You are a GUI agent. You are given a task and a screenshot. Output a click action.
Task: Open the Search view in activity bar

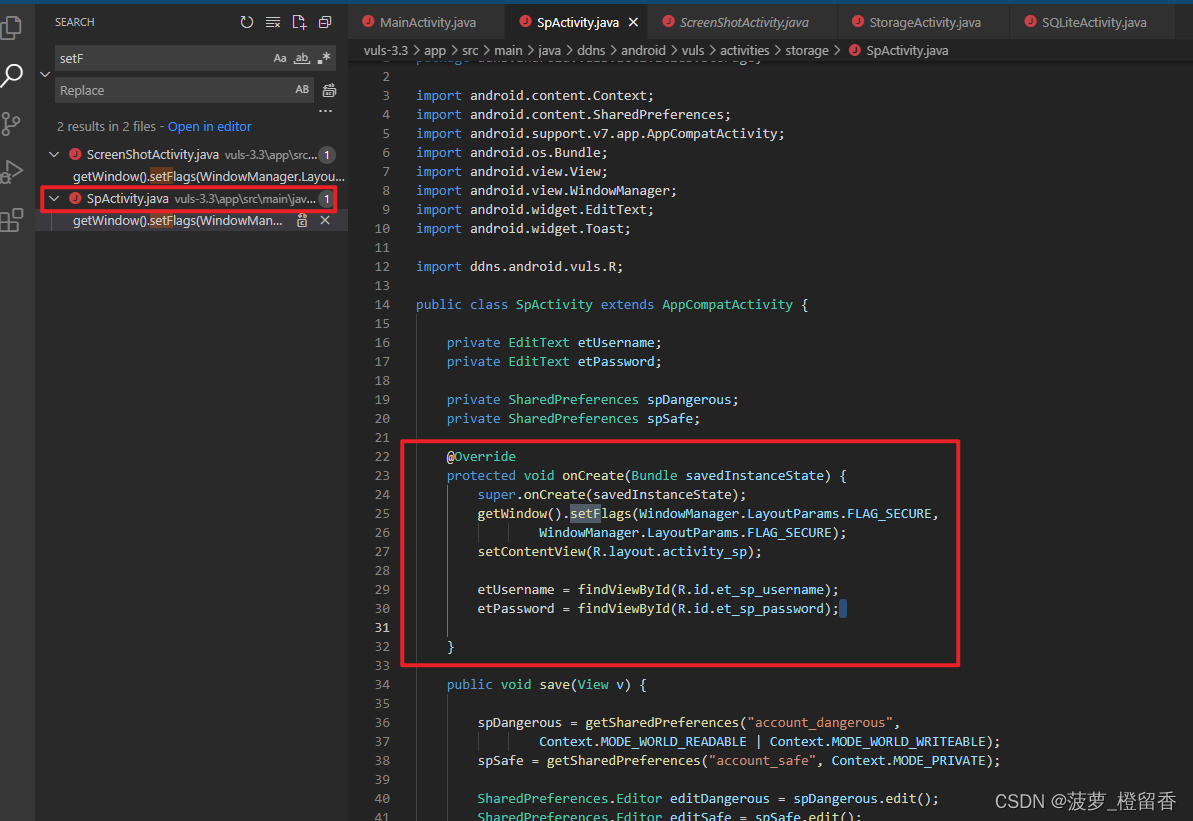(x=11, y=75)
